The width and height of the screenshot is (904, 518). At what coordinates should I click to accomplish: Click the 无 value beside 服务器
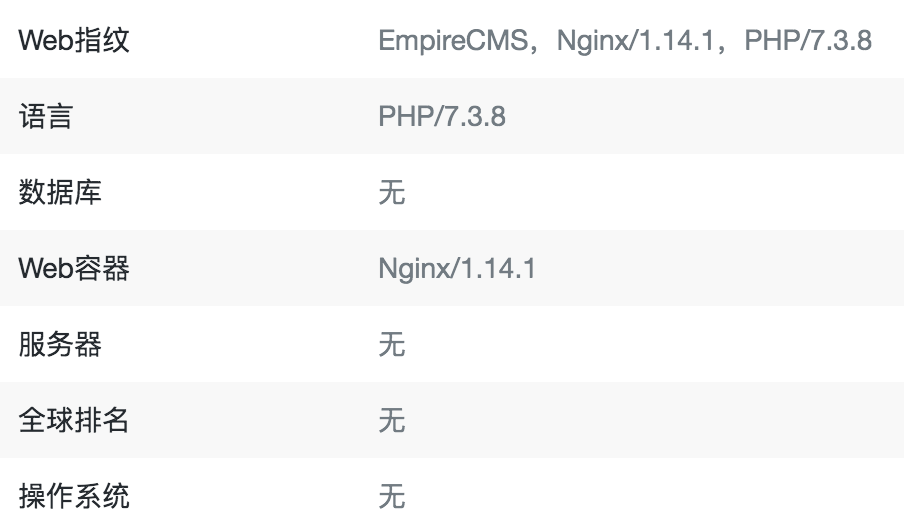point(391,345)
